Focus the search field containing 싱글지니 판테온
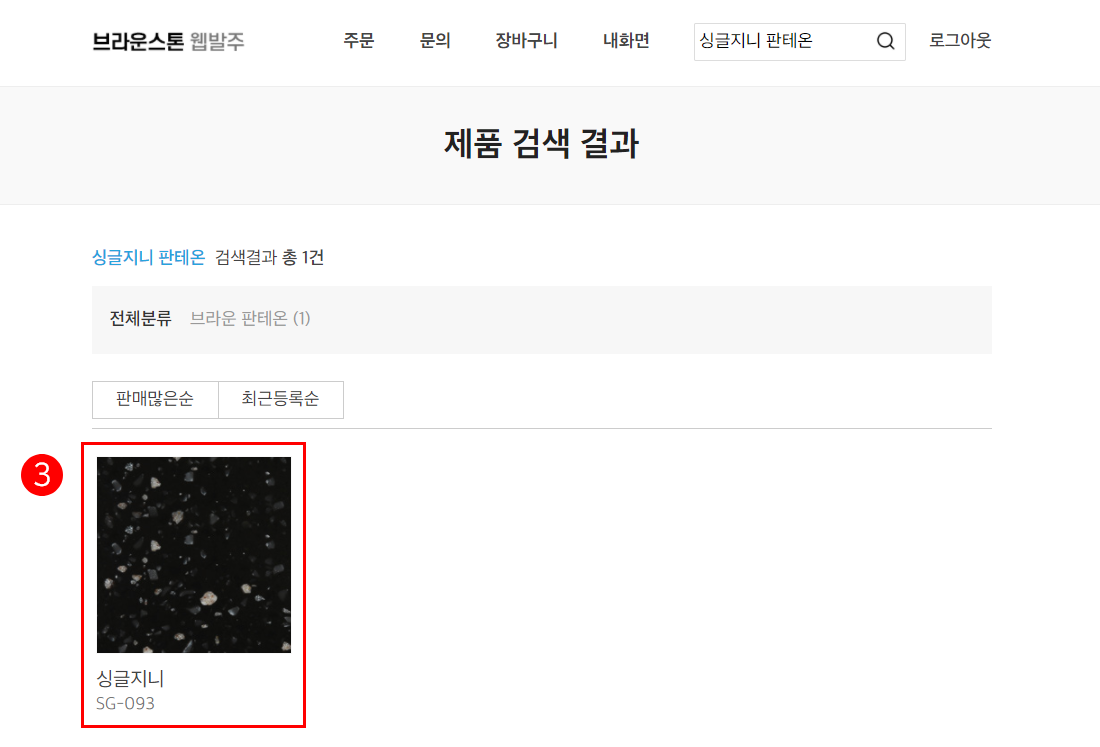Screen dimensions: 1100x747 pos(784,41)
